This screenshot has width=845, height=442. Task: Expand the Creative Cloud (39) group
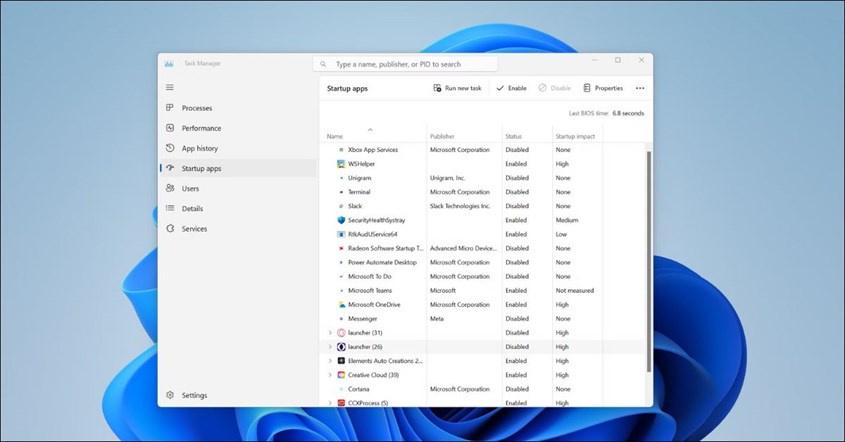click(x=330, y=375)
